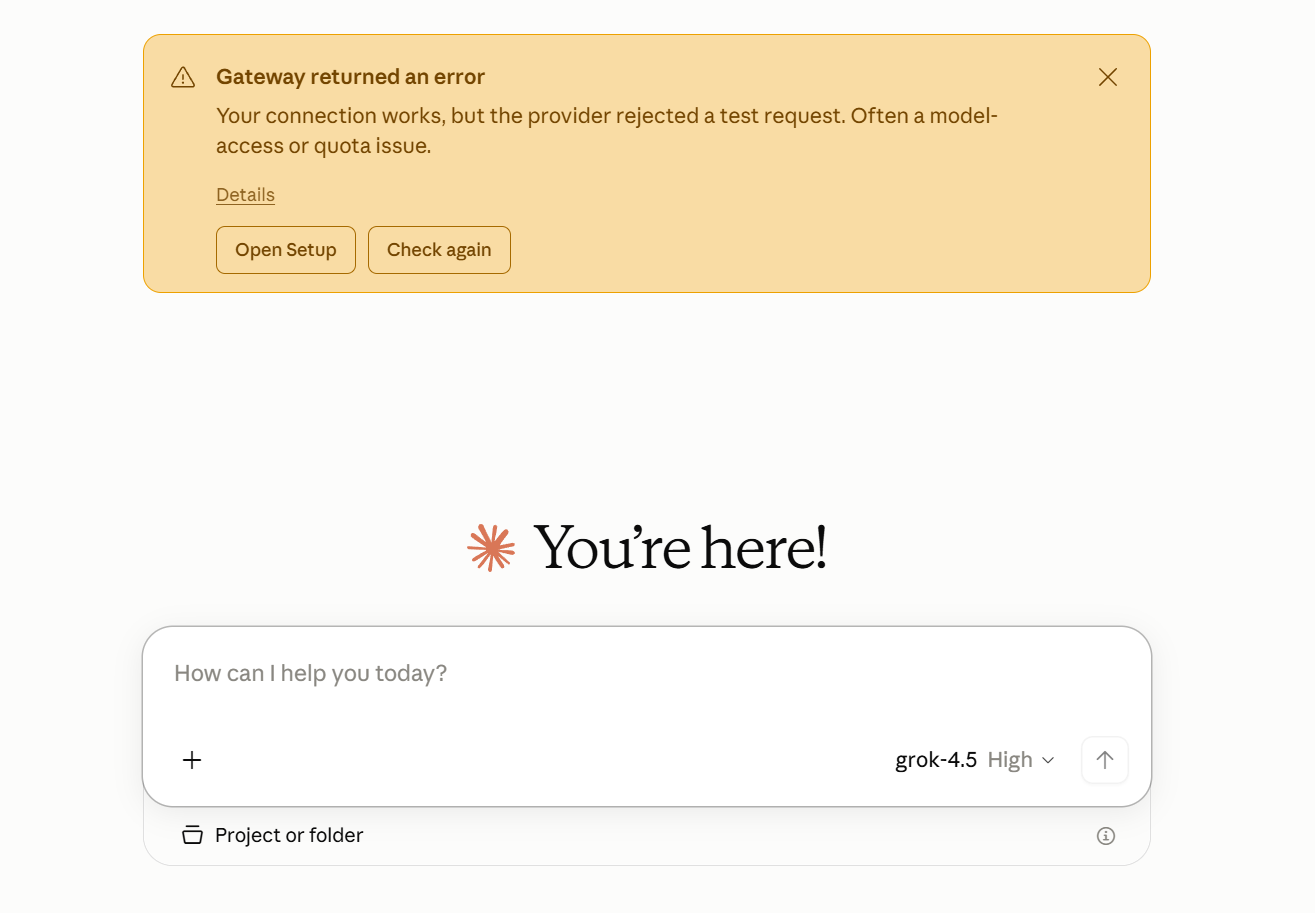Click the "model-access or quota issue" text line
The height and width of the screenshot is (913, 1315).
(323, 146)
